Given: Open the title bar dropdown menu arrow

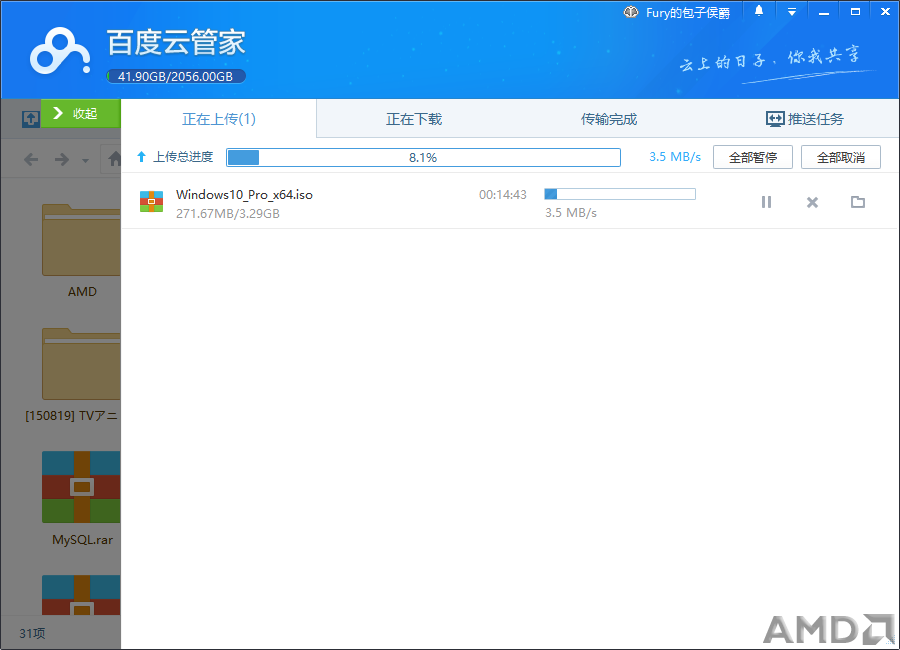Looking at the screenshot, I should click(792, 12).
